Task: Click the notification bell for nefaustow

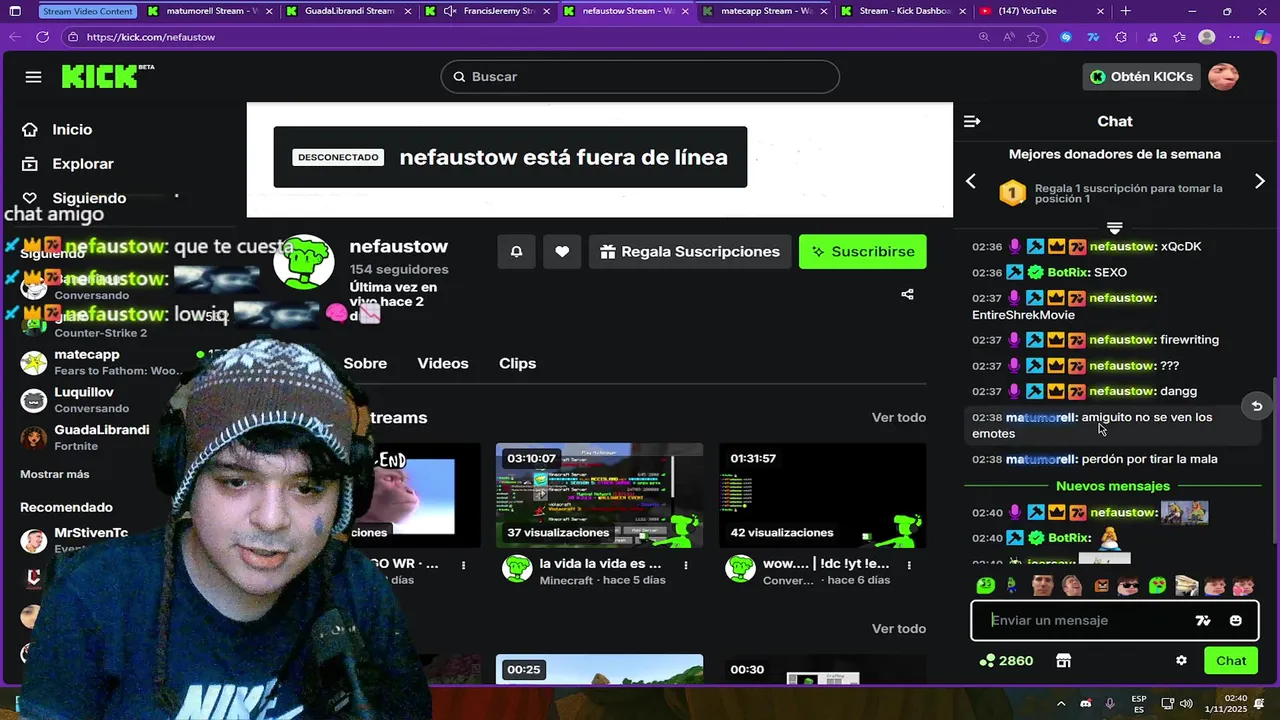Action: click(x=516, y=252)
